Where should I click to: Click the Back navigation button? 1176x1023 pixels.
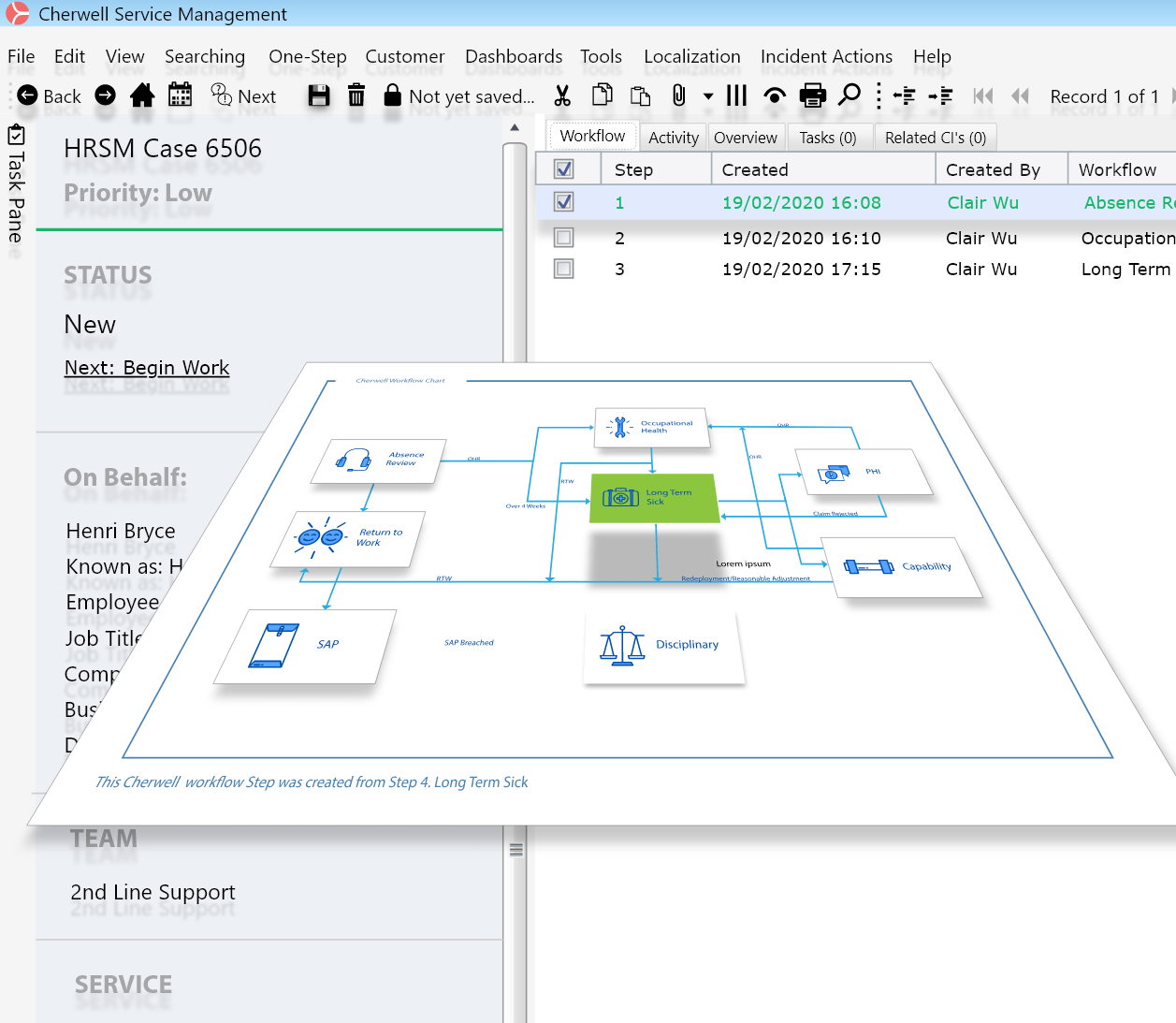click(50, 96)
